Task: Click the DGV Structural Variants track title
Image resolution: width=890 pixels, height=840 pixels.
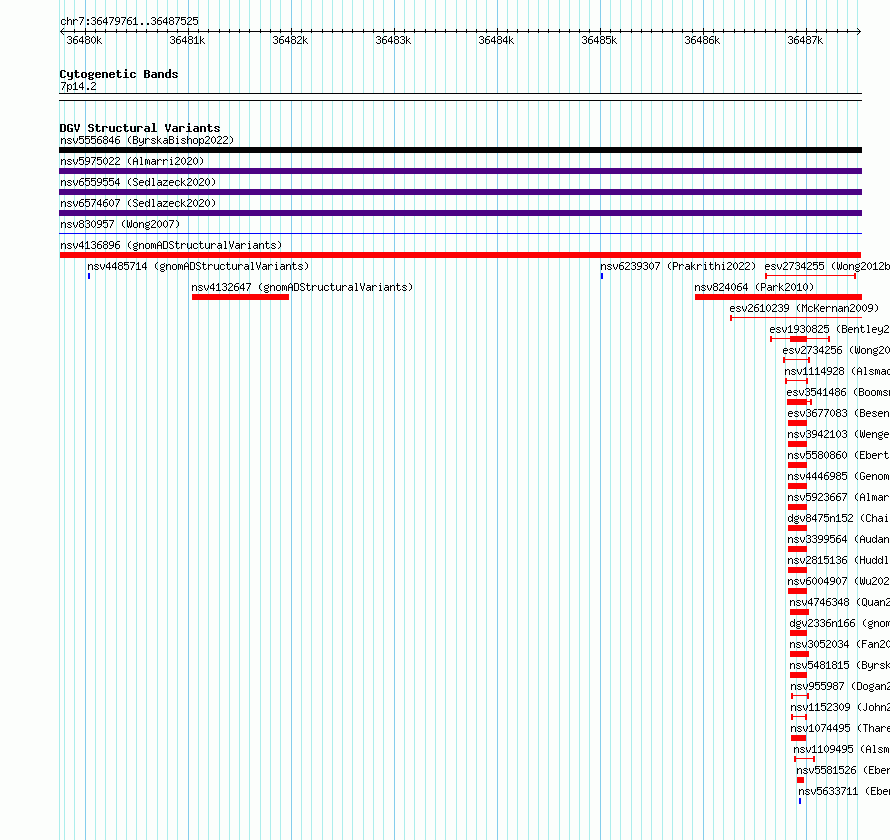Action: [140, 128]
